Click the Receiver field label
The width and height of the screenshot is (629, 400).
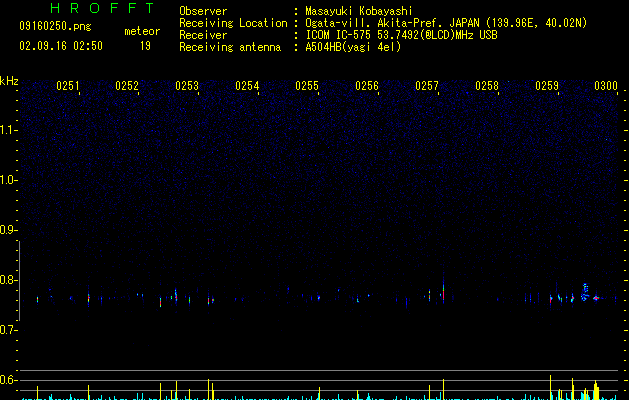(x=203, y=35)
